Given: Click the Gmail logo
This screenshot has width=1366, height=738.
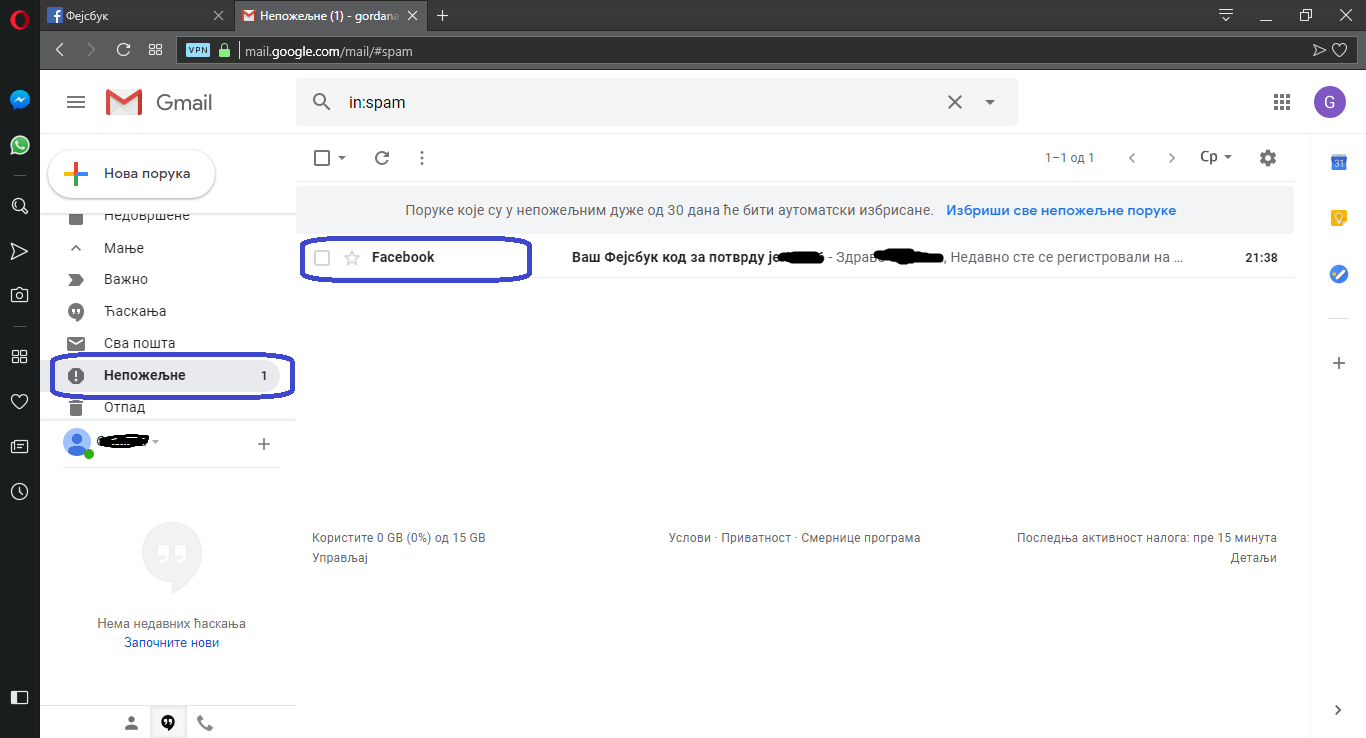Looking at the screenshot, I should click(x=123, y=101).
